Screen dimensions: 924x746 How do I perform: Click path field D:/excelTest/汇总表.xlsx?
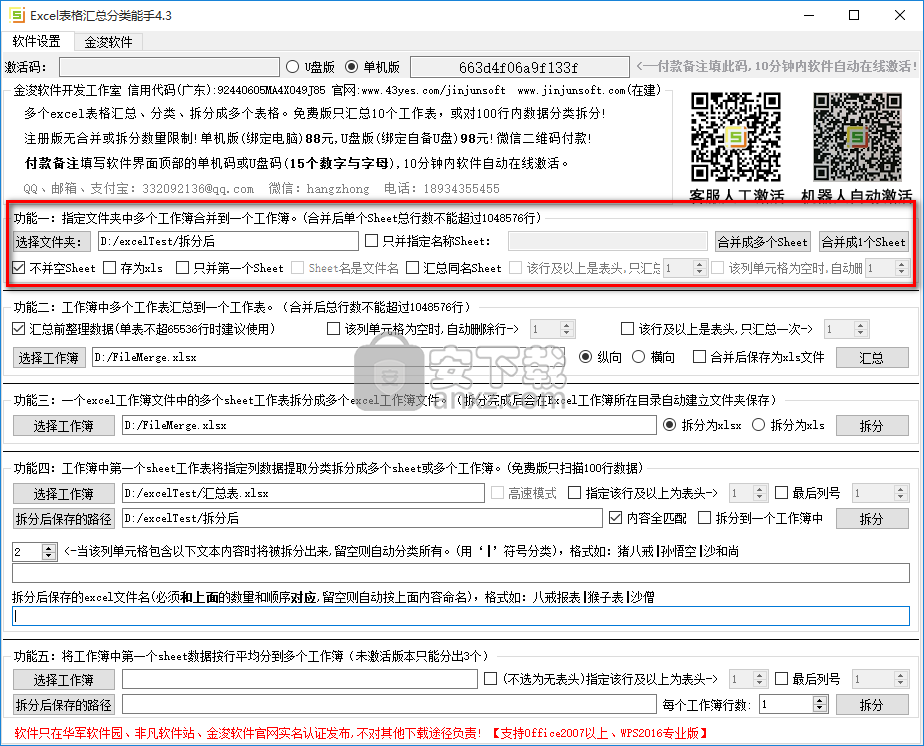click(x=303, y=493)
